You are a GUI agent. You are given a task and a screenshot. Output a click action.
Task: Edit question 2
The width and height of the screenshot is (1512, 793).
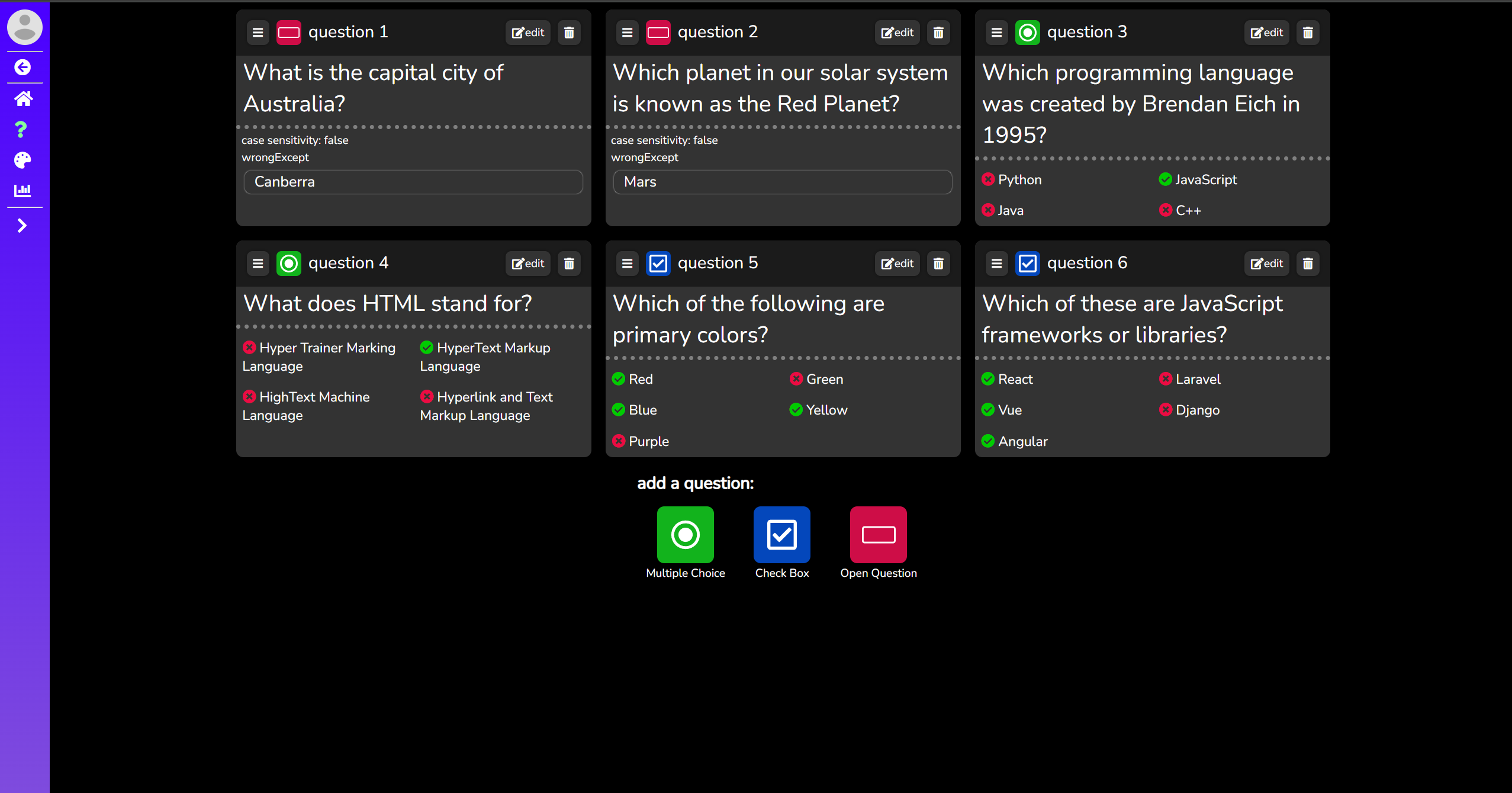click(897, 33)
